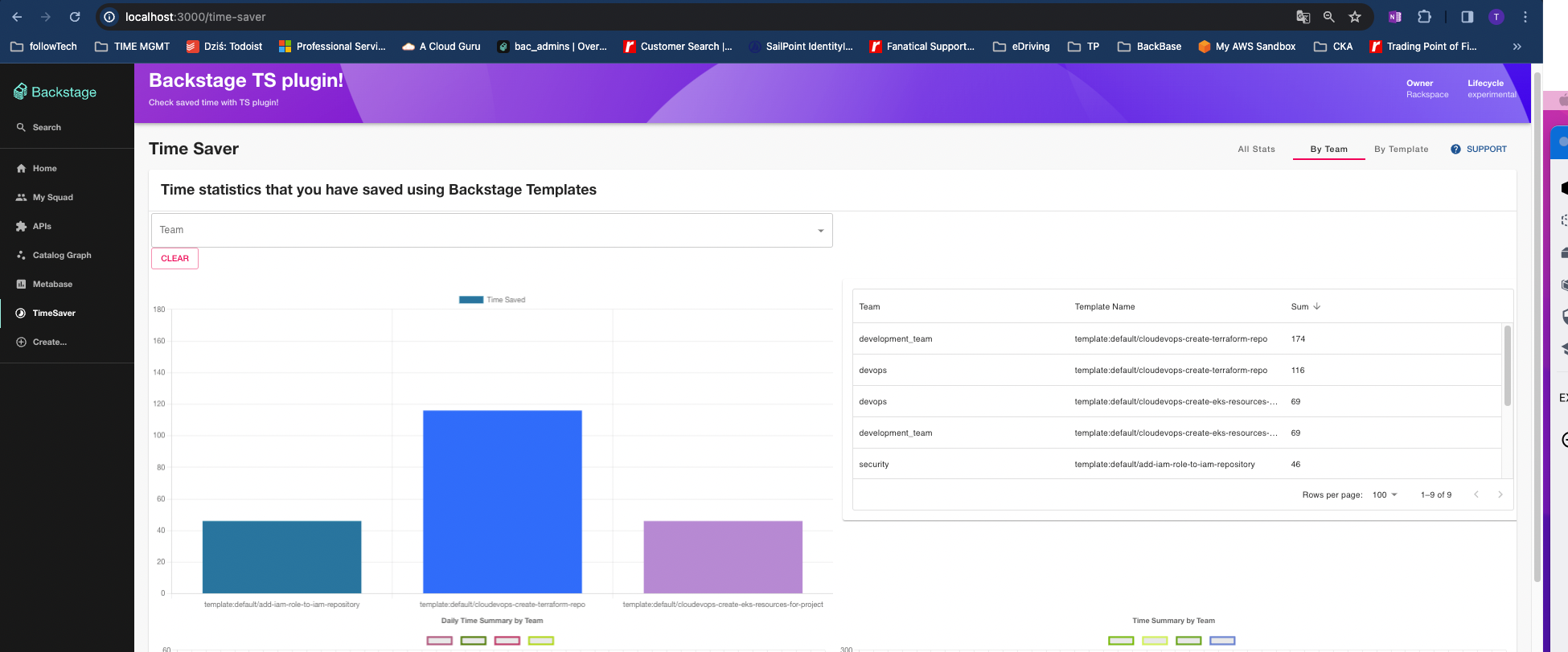Open Metabase in the sidebar
This screenshot has height=652, width=1568.
tap(44, 284)
